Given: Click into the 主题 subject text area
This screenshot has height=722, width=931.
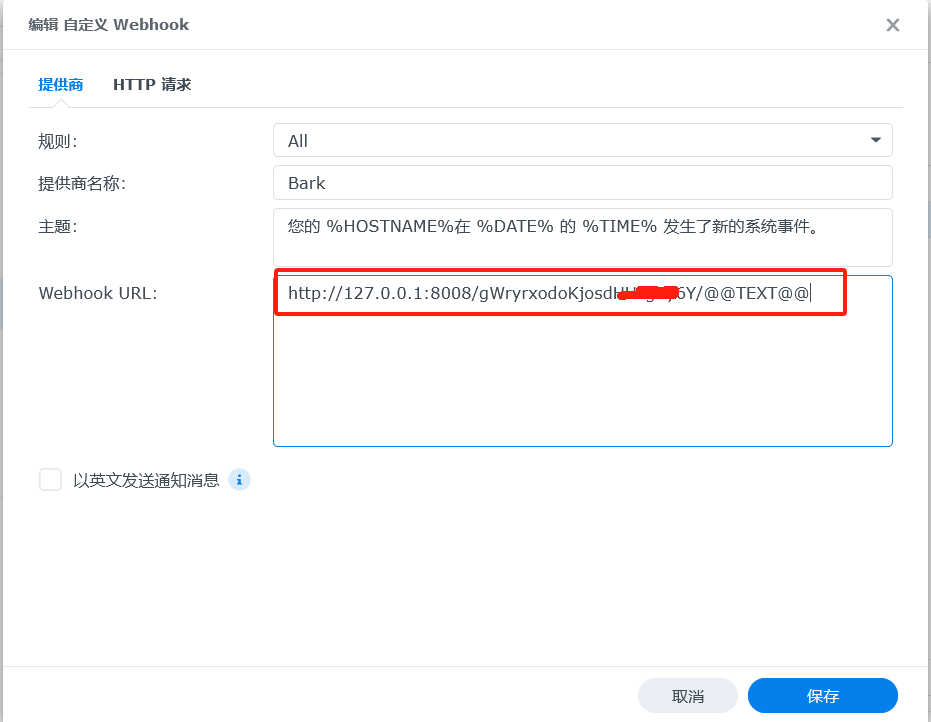Looking at the screenshot, I should click(582, 238).
